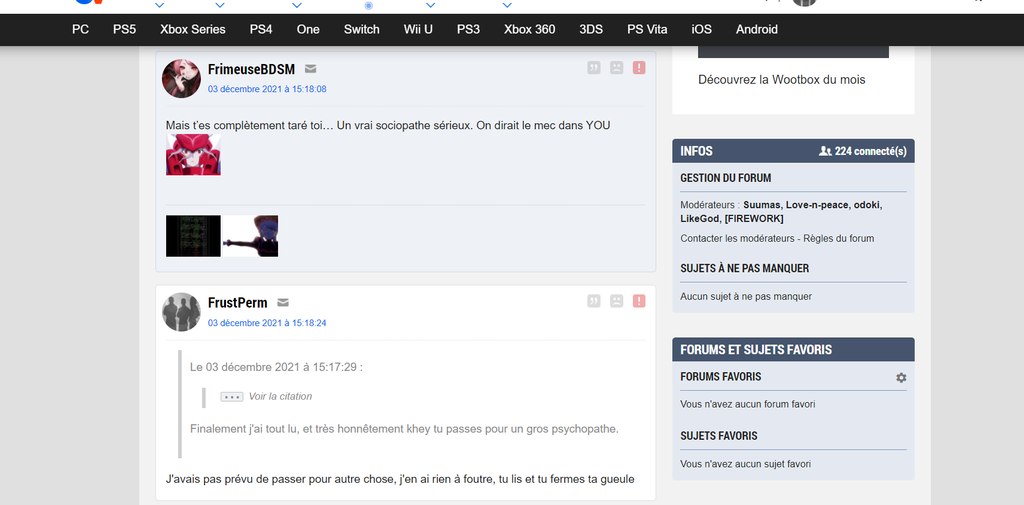
Task: Click the connected users icon next to 224 connecté(s)
Action: pyautogui.click(x=825, y=151)
